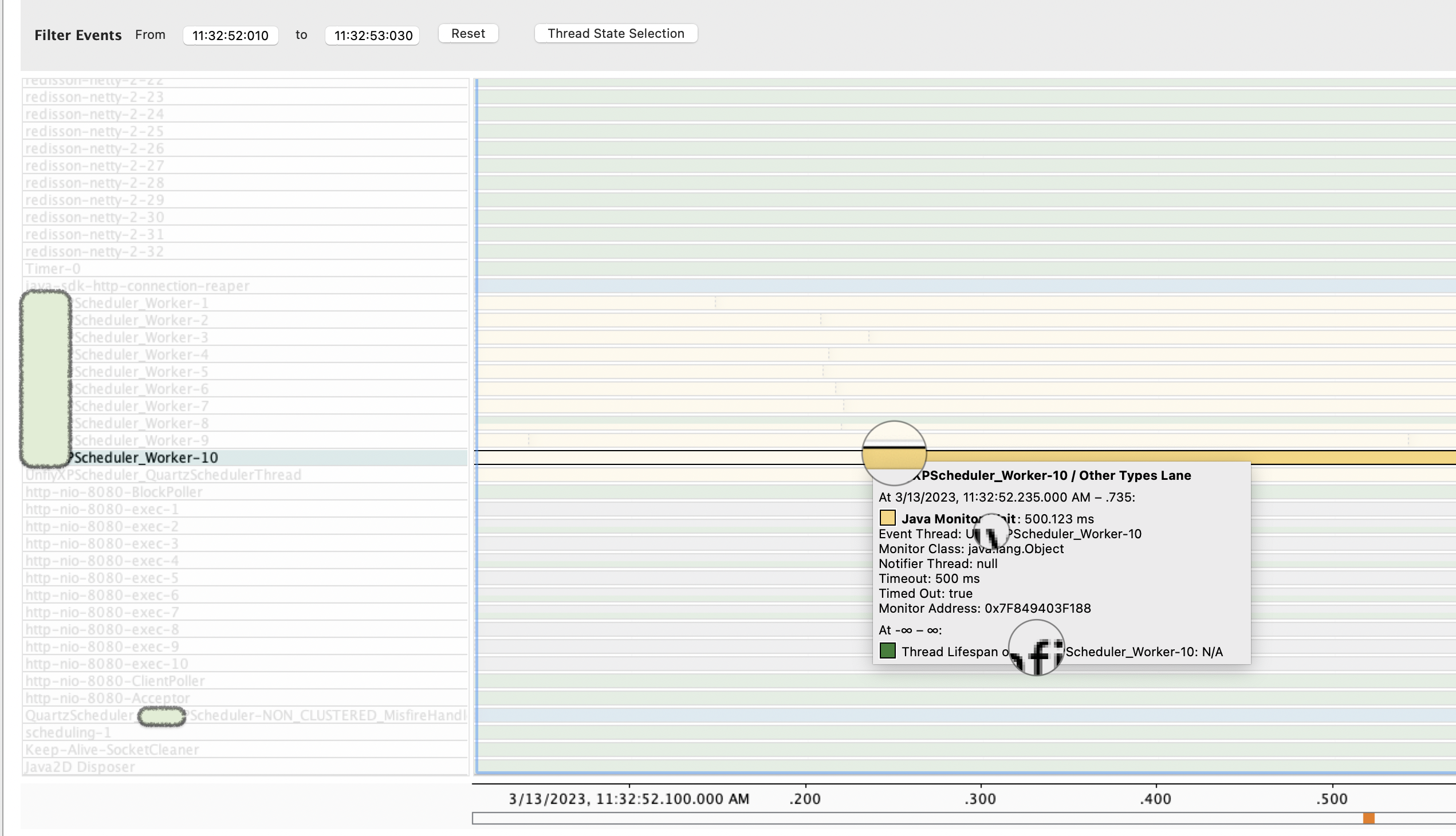This screenshot has height=836, width=1456.
Task: Click the yellow Java Monitor Wait swatch
Action: [x=887, y=518]
